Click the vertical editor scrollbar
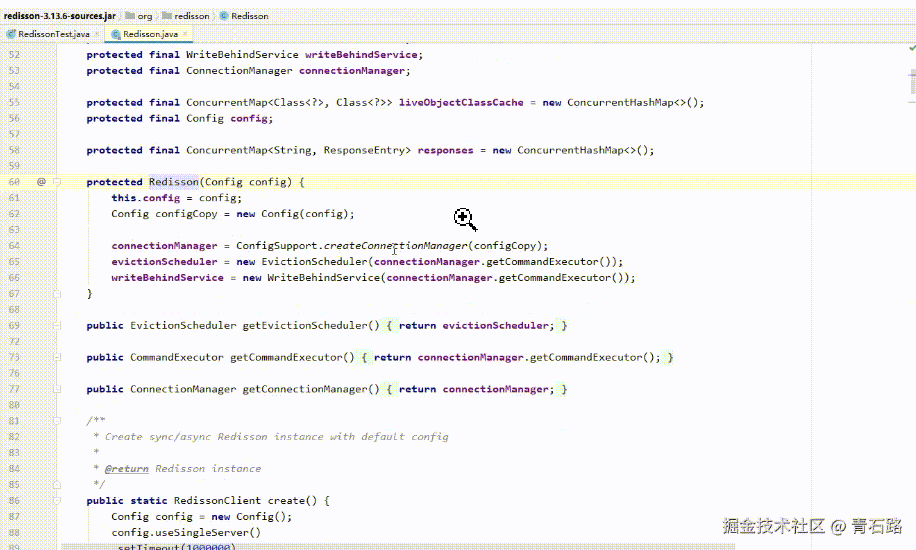 point(912,82)
